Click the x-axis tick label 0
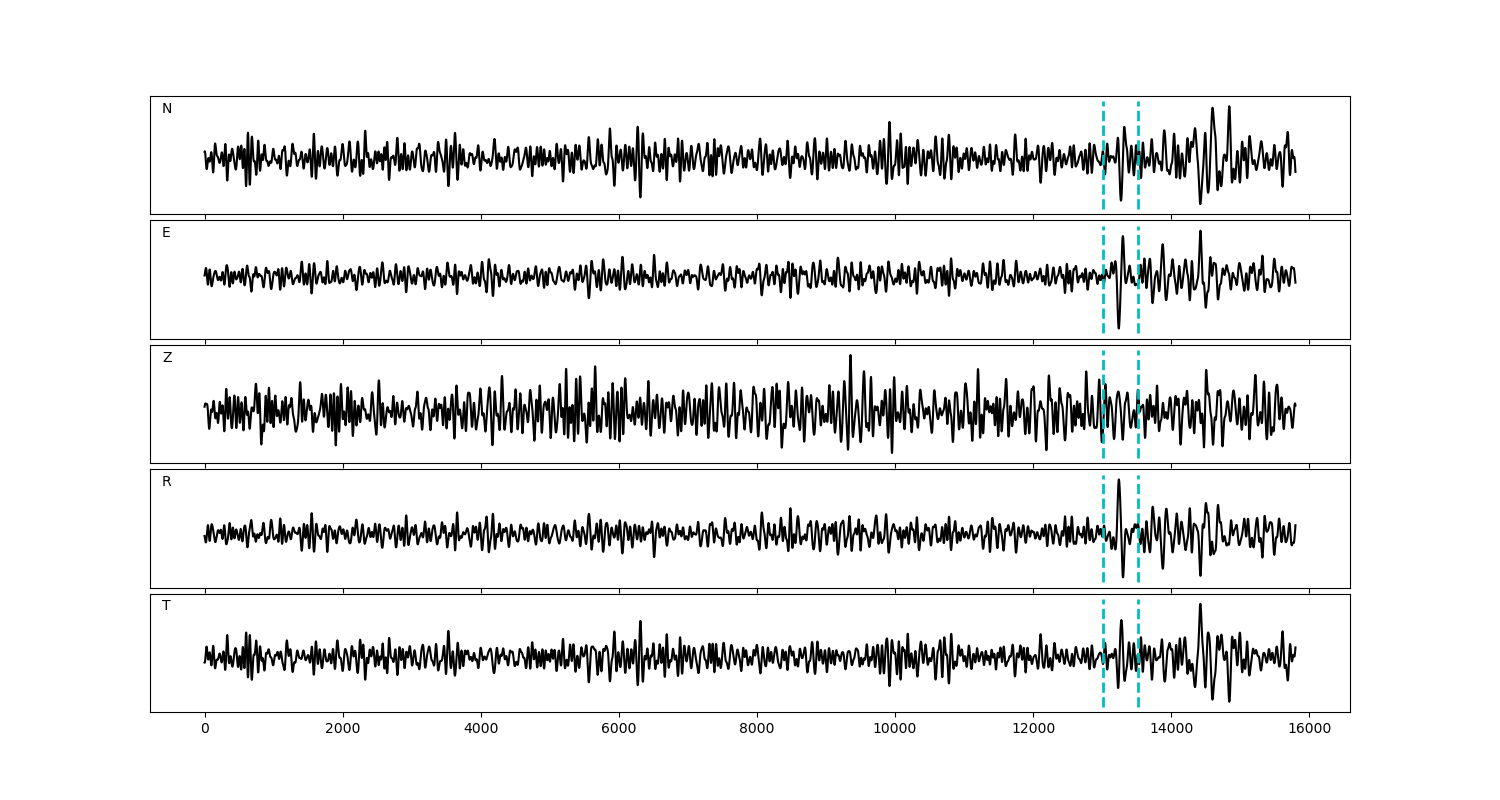The height and width of the screenshot is (800, 1500). [205, 730]
